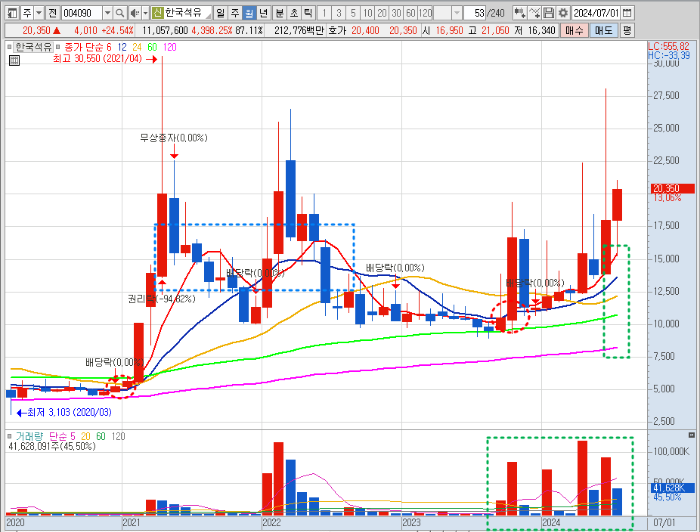Open chart settings gear icon
This screenshot has width=700, height=532.
pos(563,13)
